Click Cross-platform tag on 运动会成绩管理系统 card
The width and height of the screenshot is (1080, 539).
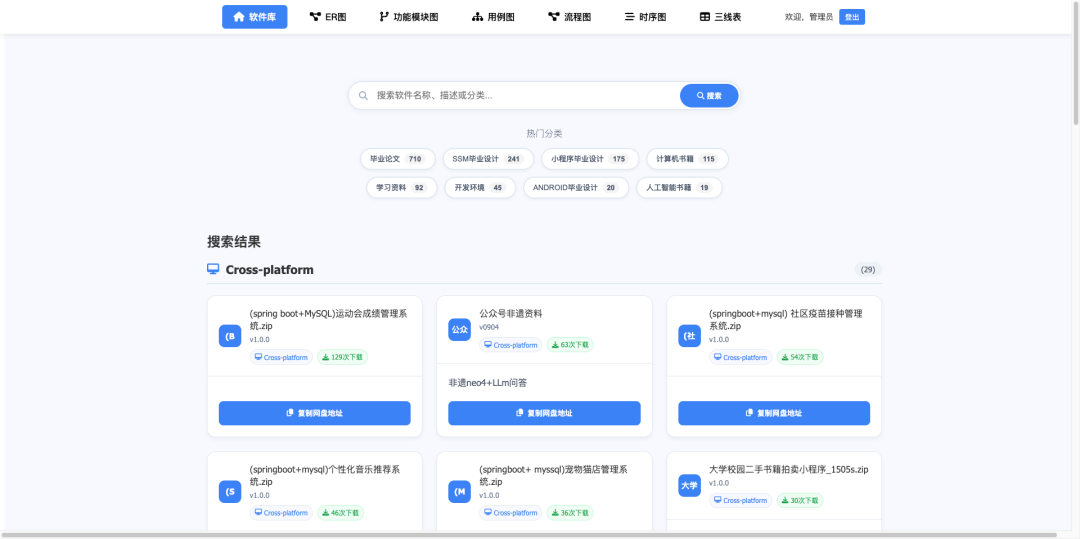281,357
